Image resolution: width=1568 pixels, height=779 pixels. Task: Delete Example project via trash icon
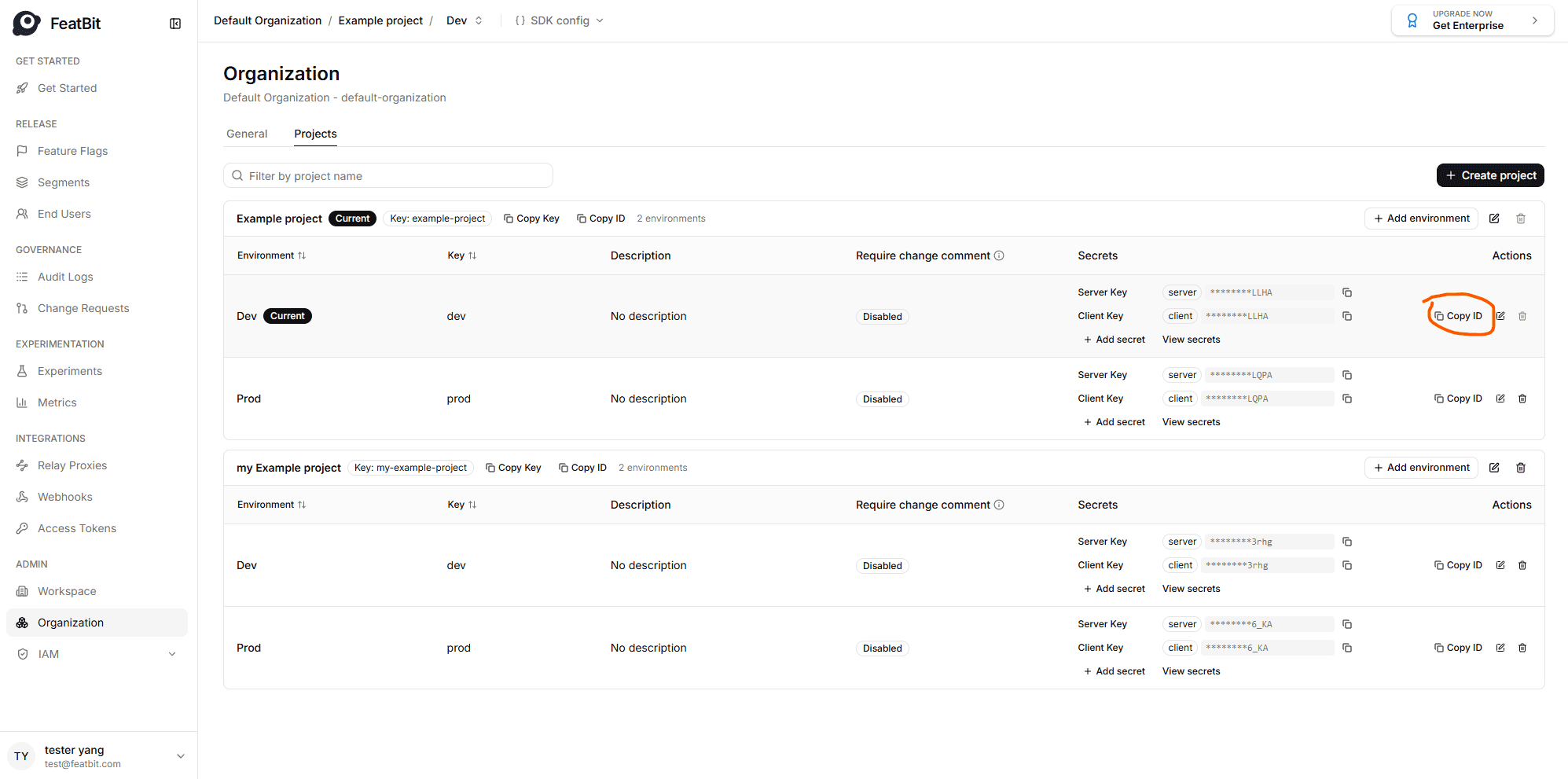pos(1521,219)
